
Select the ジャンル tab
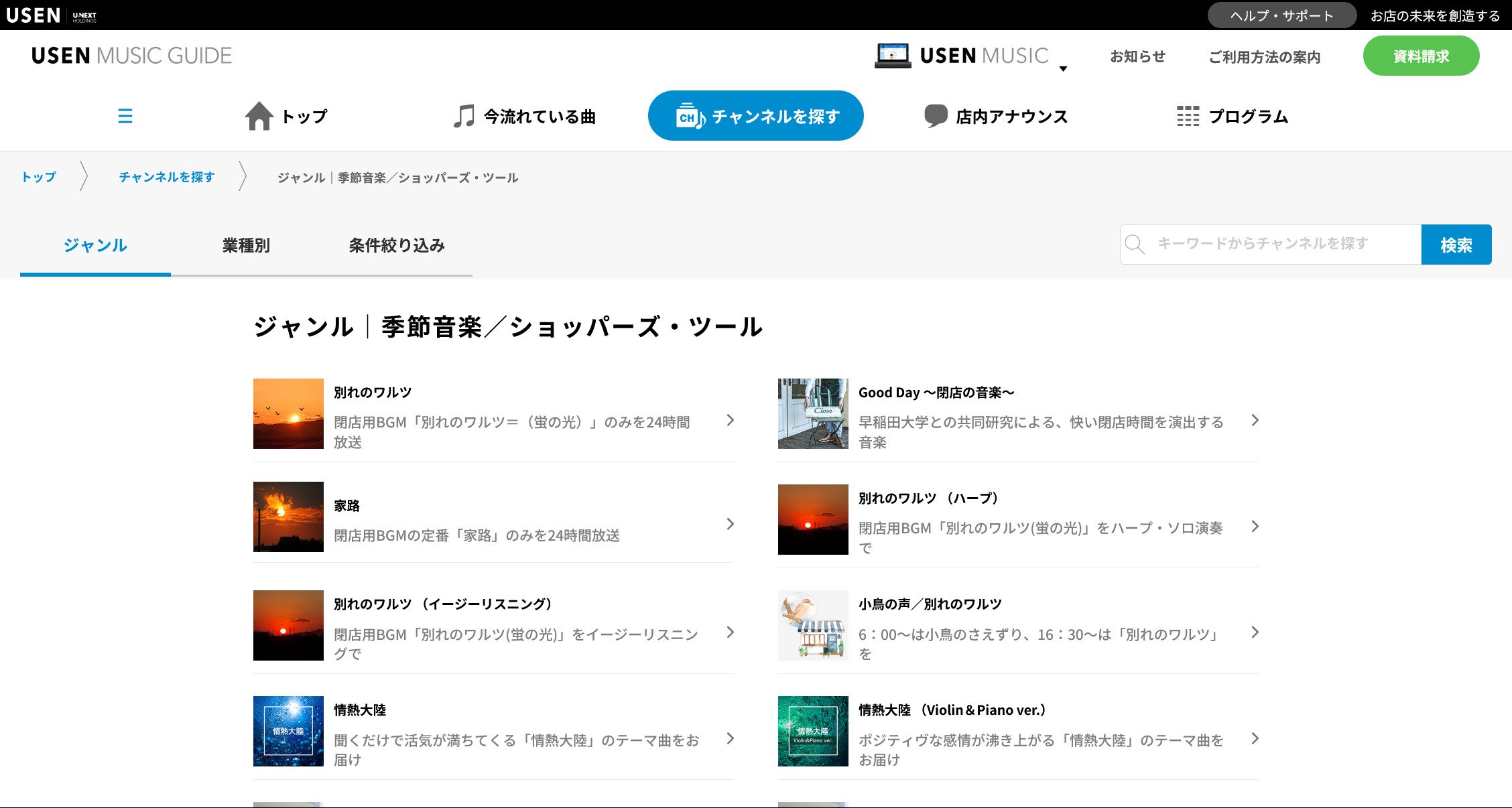pyautogui.click(x=95, y=245)
